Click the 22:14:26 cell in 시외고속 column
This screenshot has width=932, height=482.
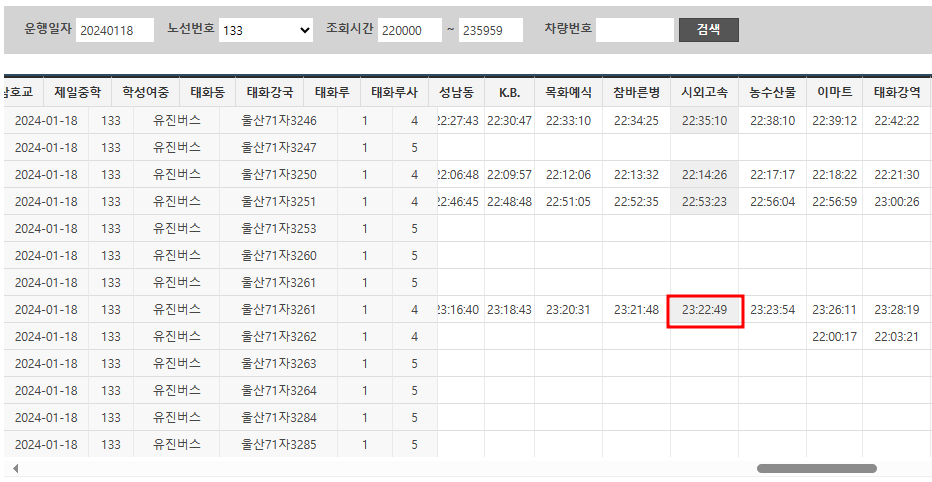[704, 175]
